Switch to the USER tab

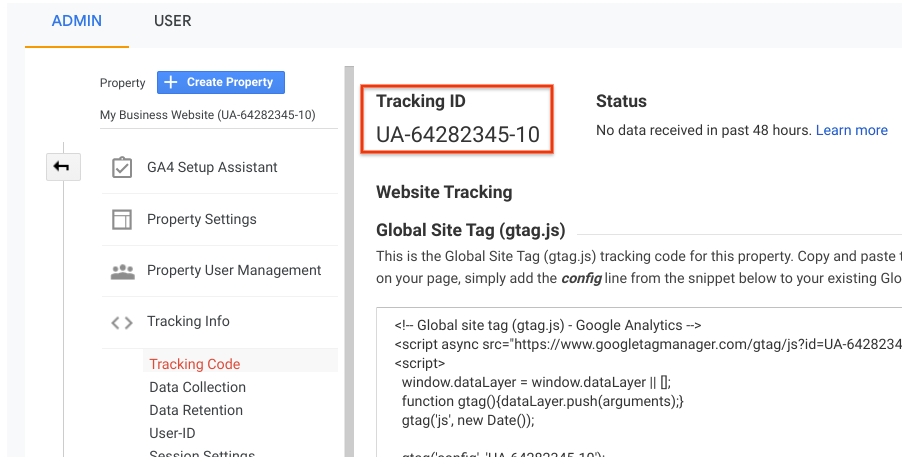[x=172, y=21]
